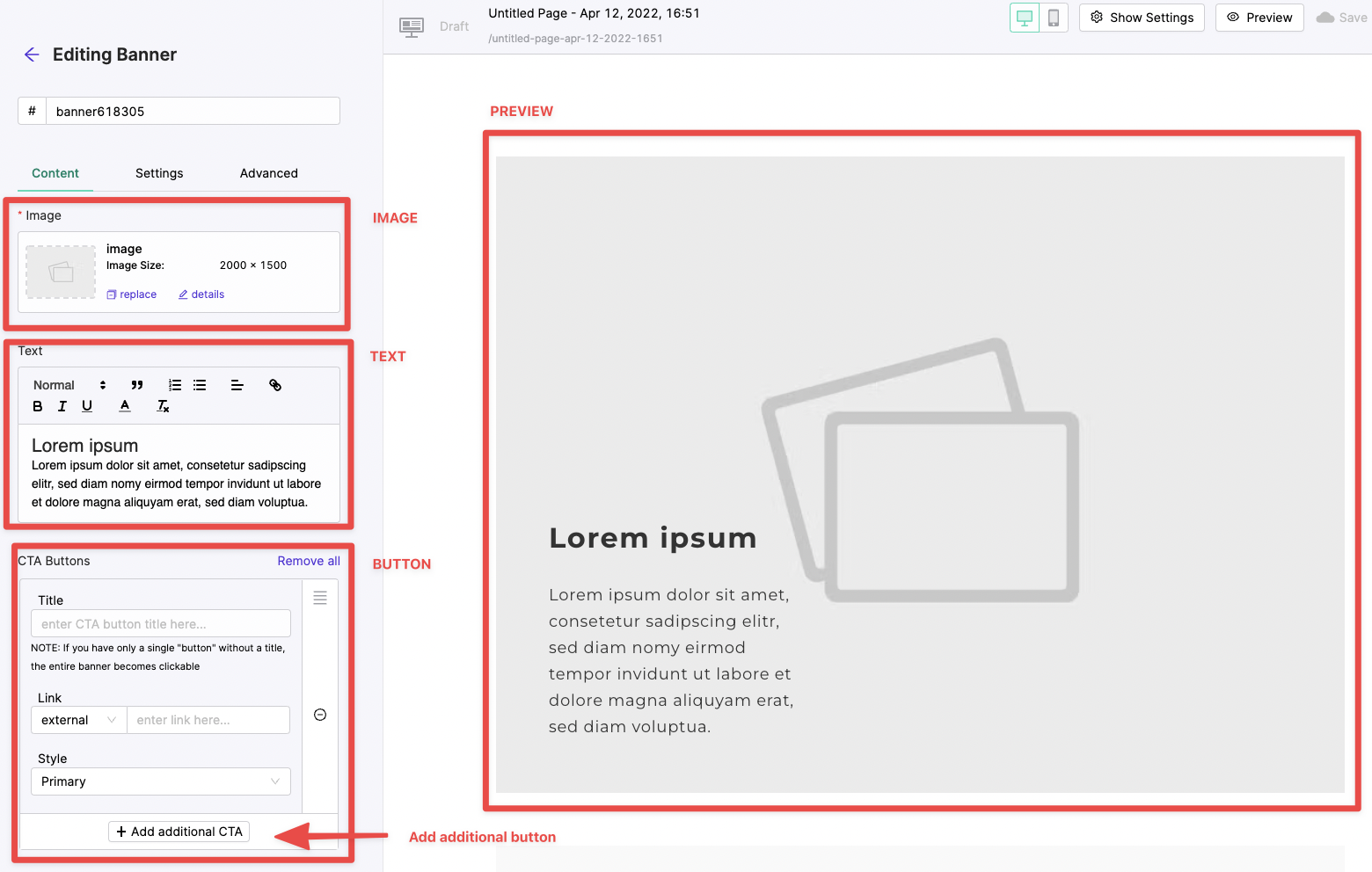The height and width of the screenshot is (872, 1372).
Task: Click Add additional CTA button
Action: coord(179,832)
